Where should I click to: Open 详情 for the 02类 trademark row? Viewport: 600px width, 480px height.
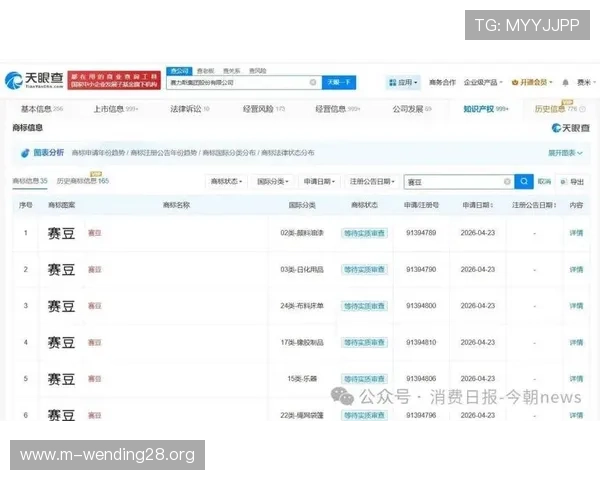576,233
